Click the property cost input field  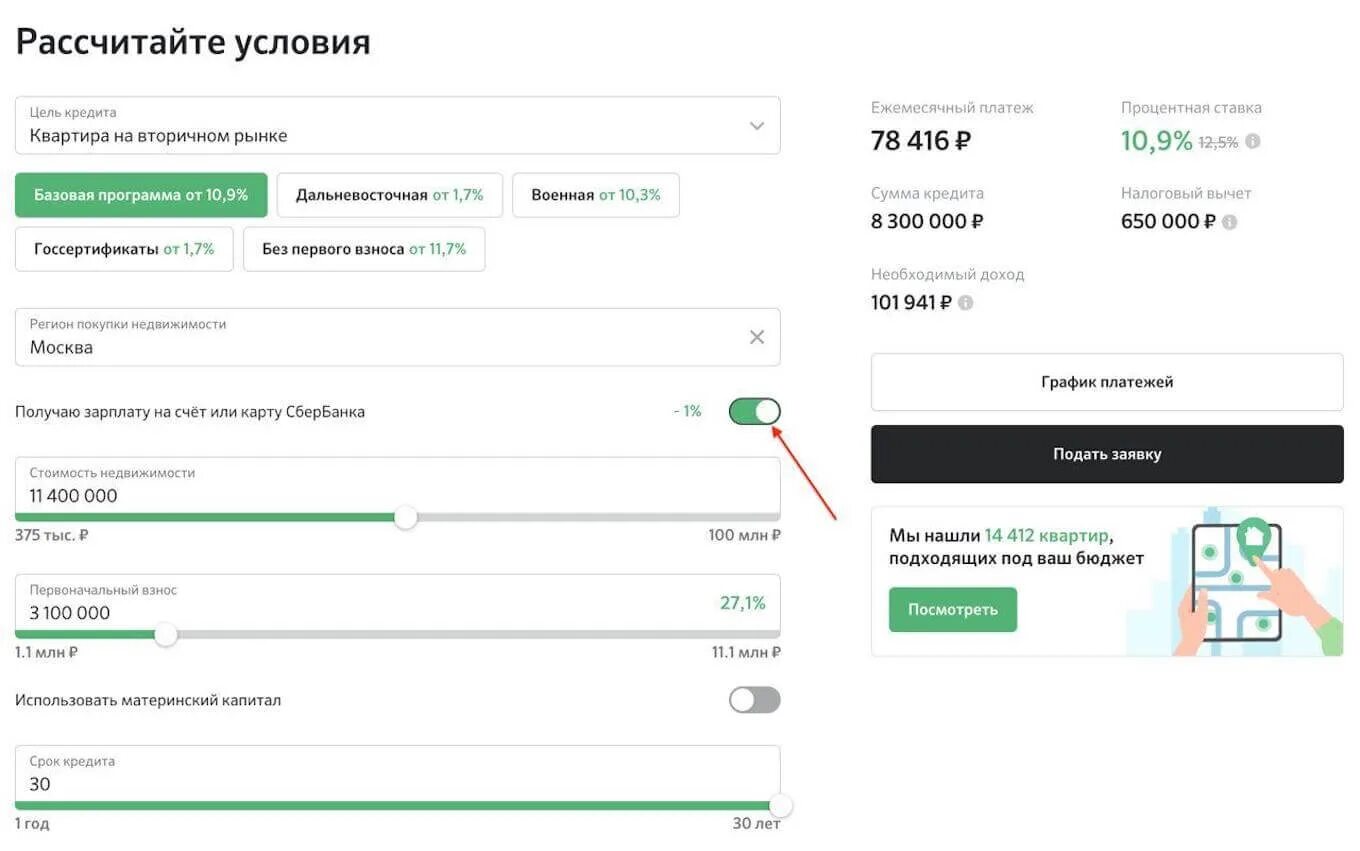[397, 495]
